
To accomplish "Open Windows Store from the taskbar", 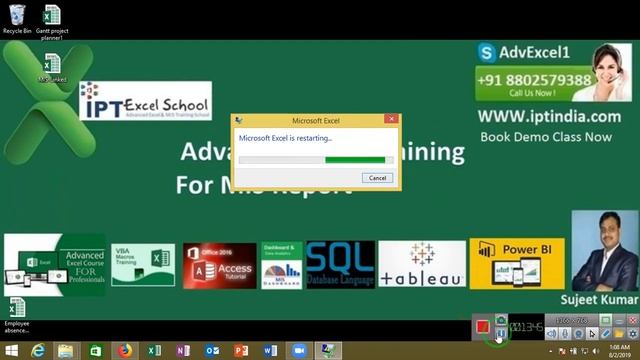I will 96,351.
